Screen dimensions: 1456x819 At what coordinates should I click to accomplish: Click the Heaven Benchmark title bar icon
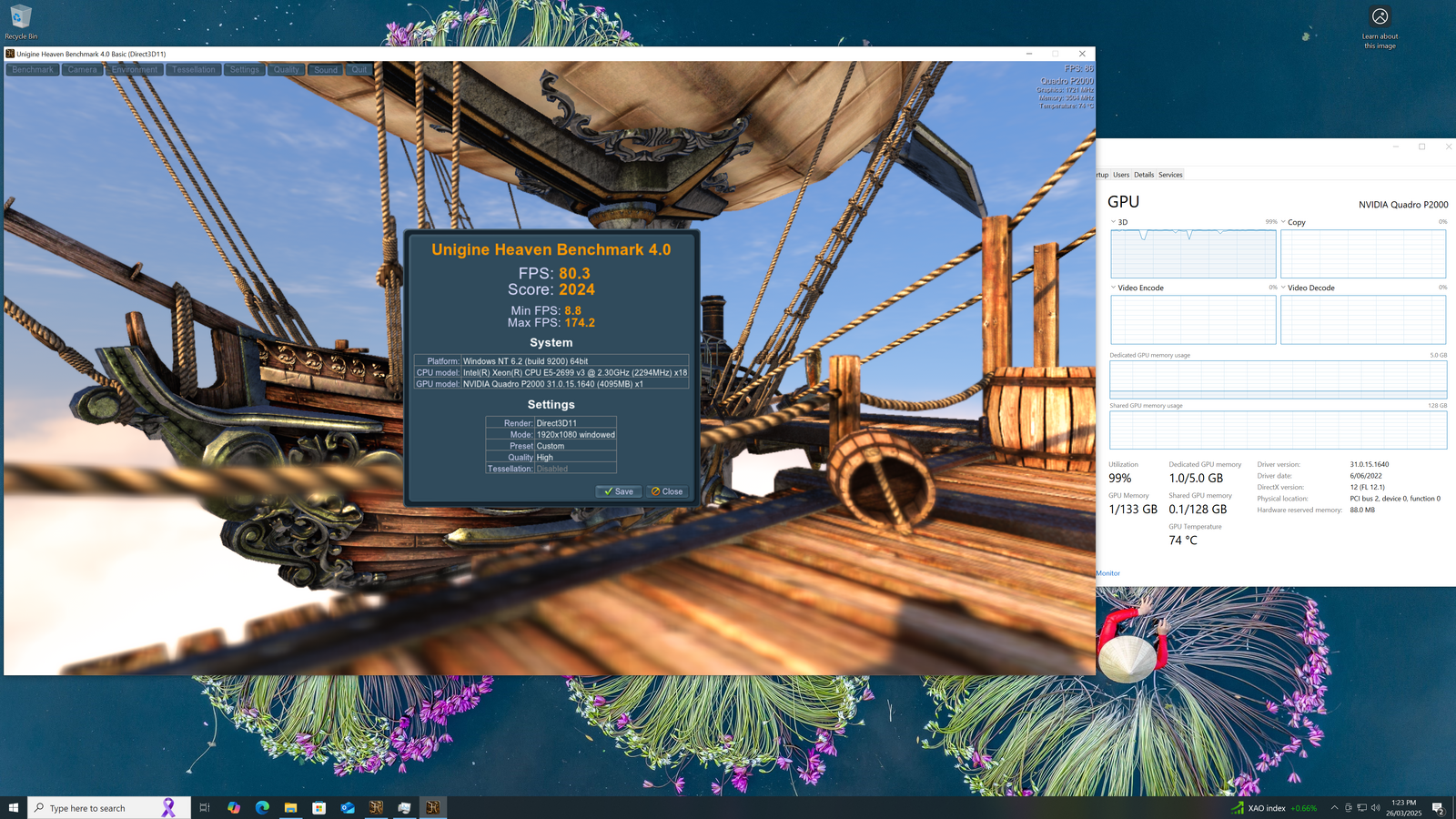pyautogui.click(x=10, y=54)
